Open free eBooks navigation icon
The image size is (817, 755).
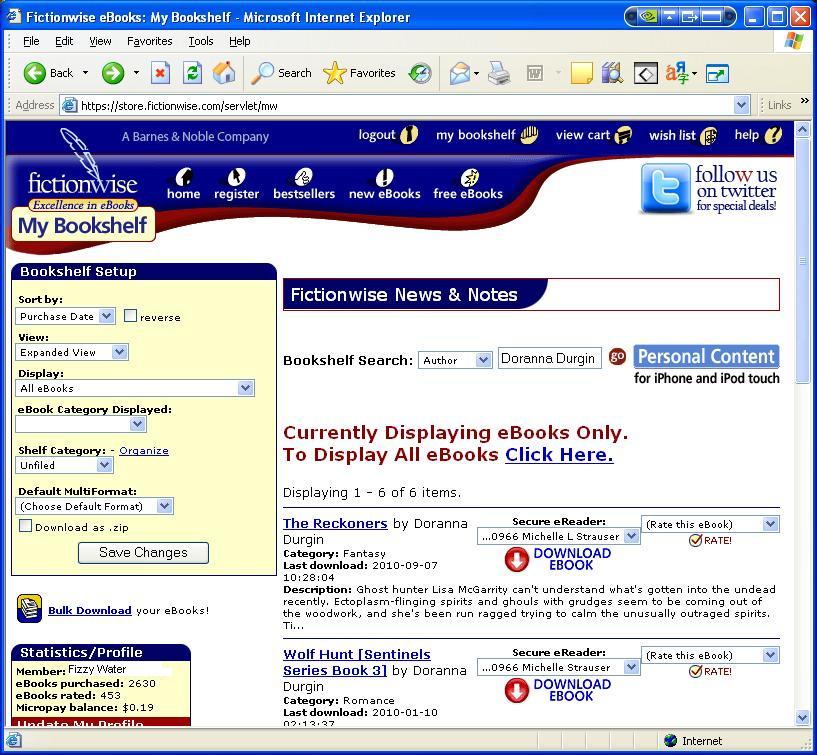469,177
